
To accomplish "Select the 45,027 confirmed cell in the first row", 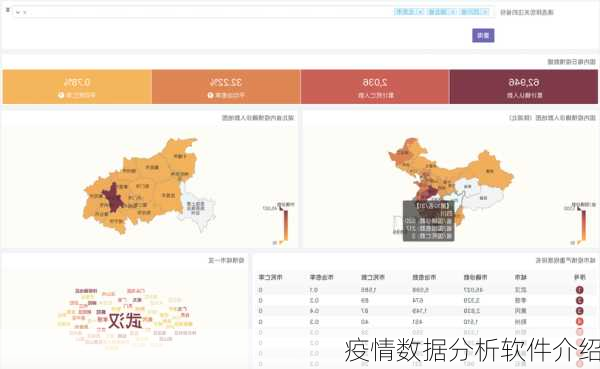I will coord(473,290).
